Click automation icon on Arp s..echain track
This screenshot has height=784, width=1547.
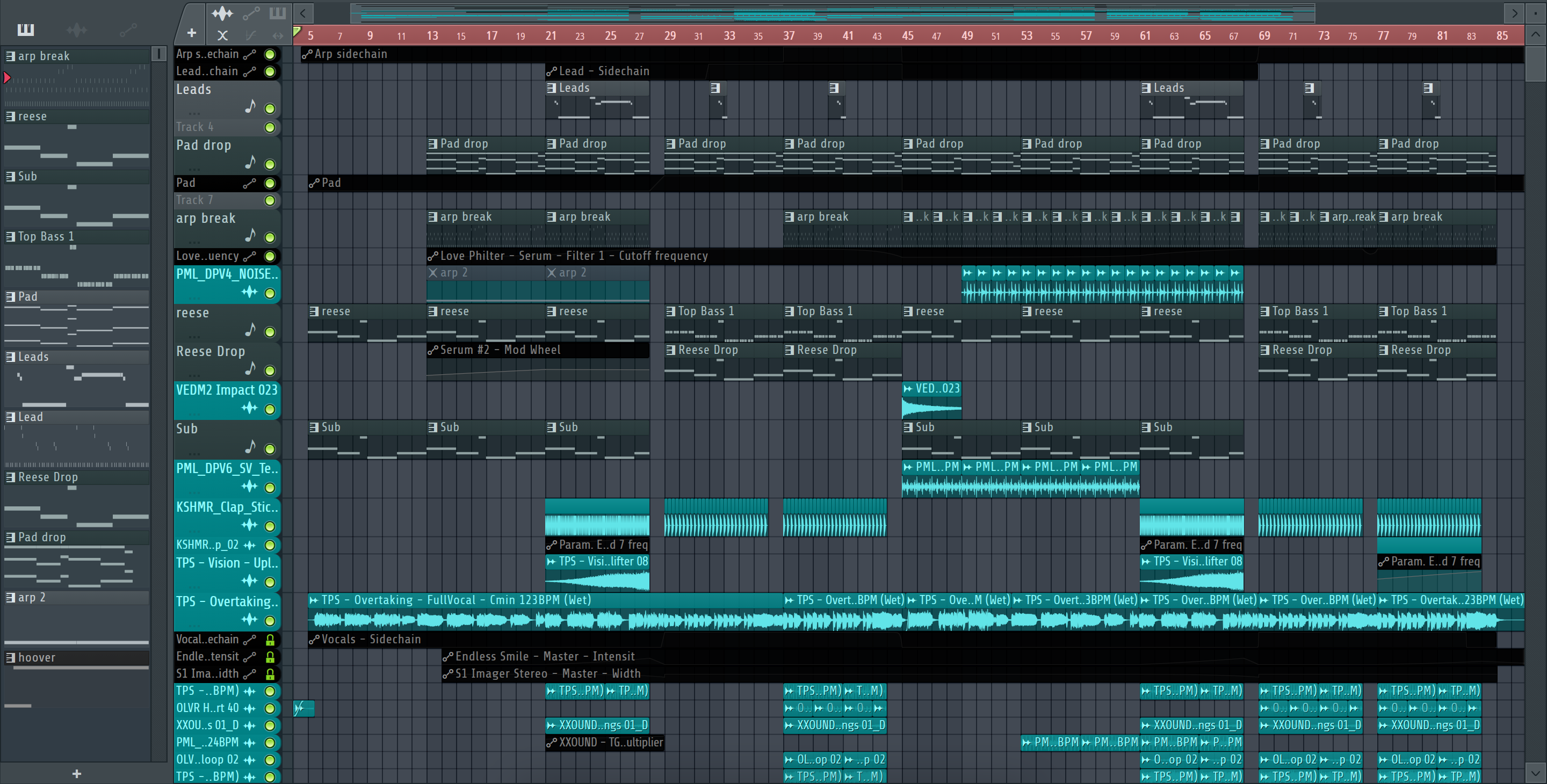point(250,55)
